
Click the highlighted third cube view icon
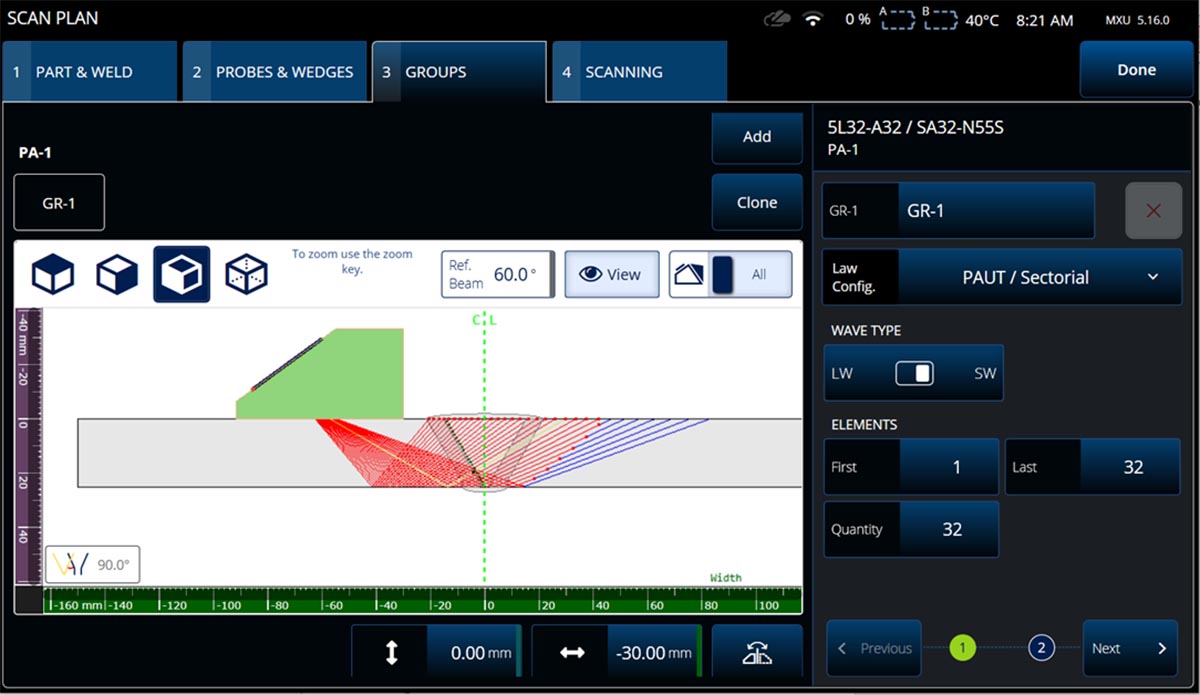(181, 274)
